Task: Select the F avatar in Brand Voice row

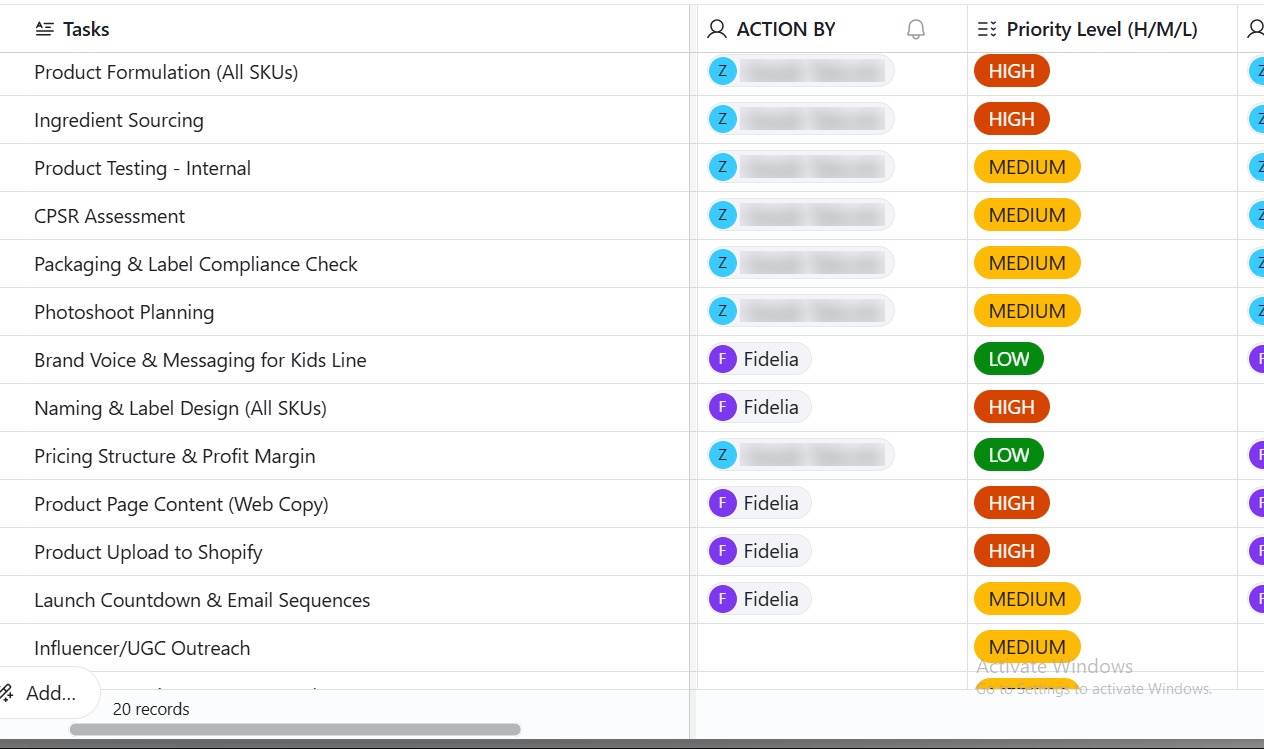Action: pyautogui.click(x=722, y=359)
